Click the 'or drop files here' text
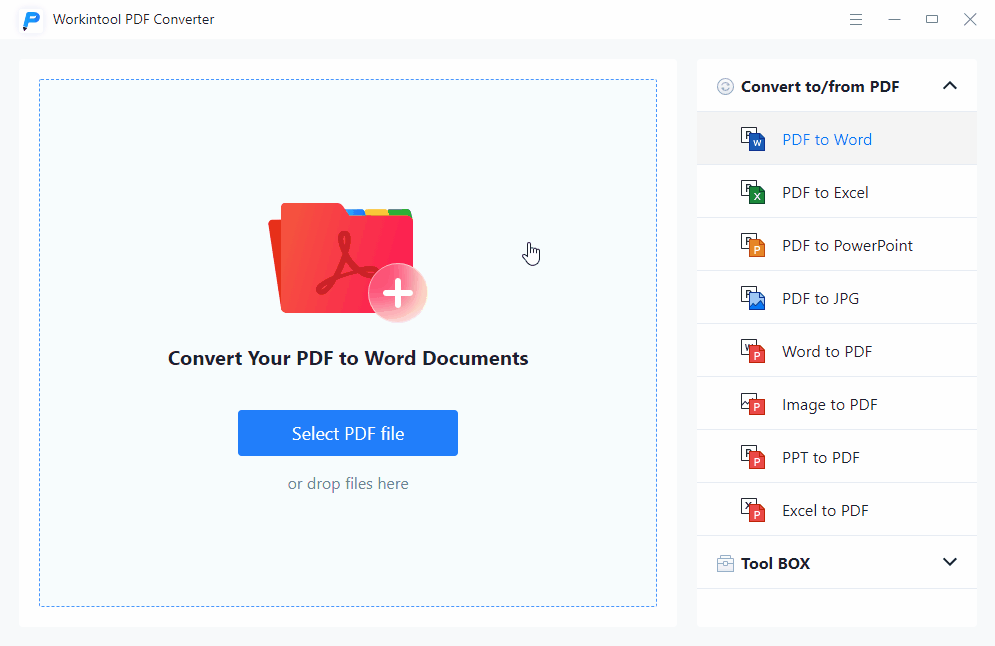The height and width of the screenshot is (646, 995). coord(348,484)
